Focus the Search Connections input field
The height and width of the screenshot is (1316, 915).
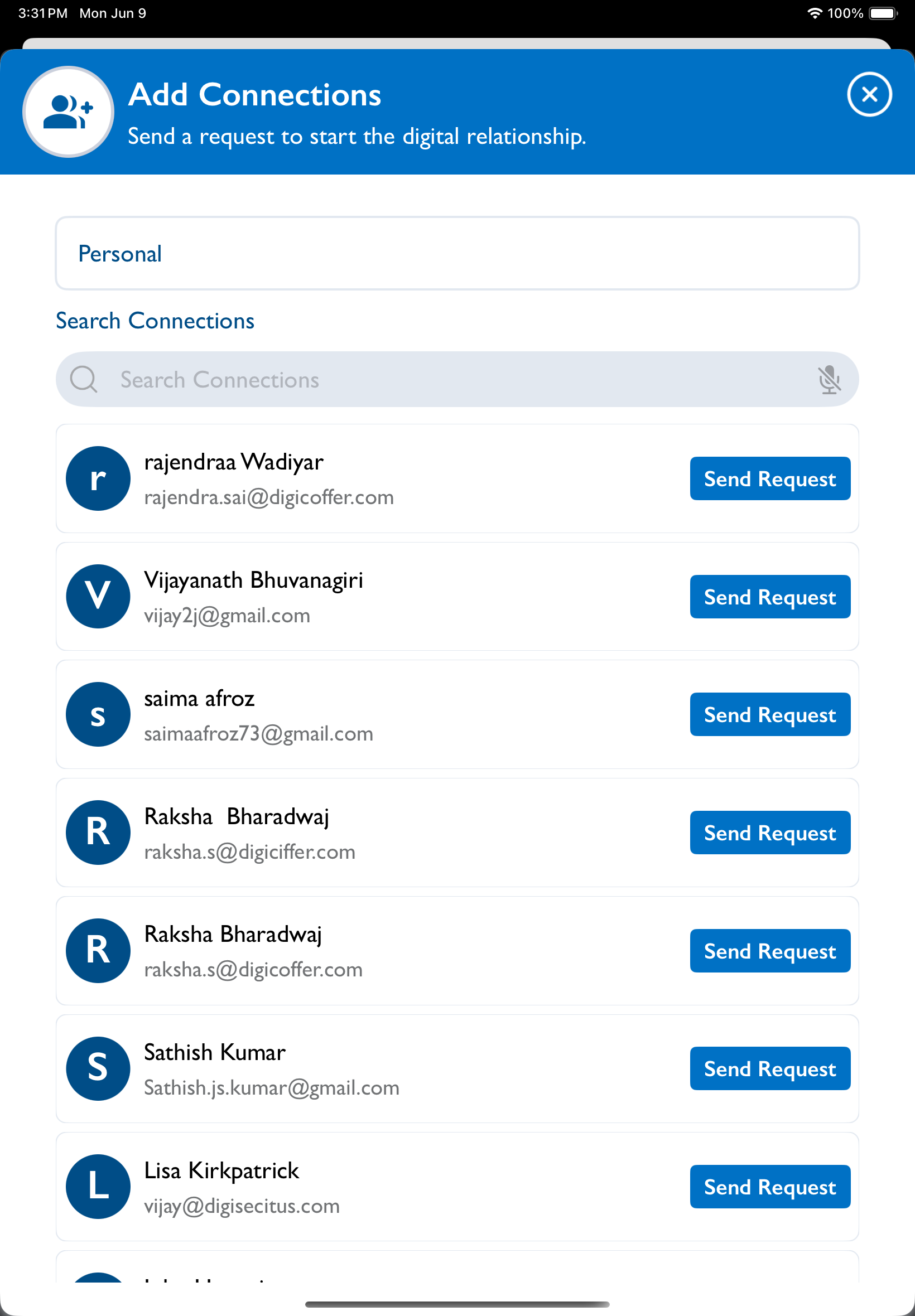pyautogui.click(x=457, y=379)
